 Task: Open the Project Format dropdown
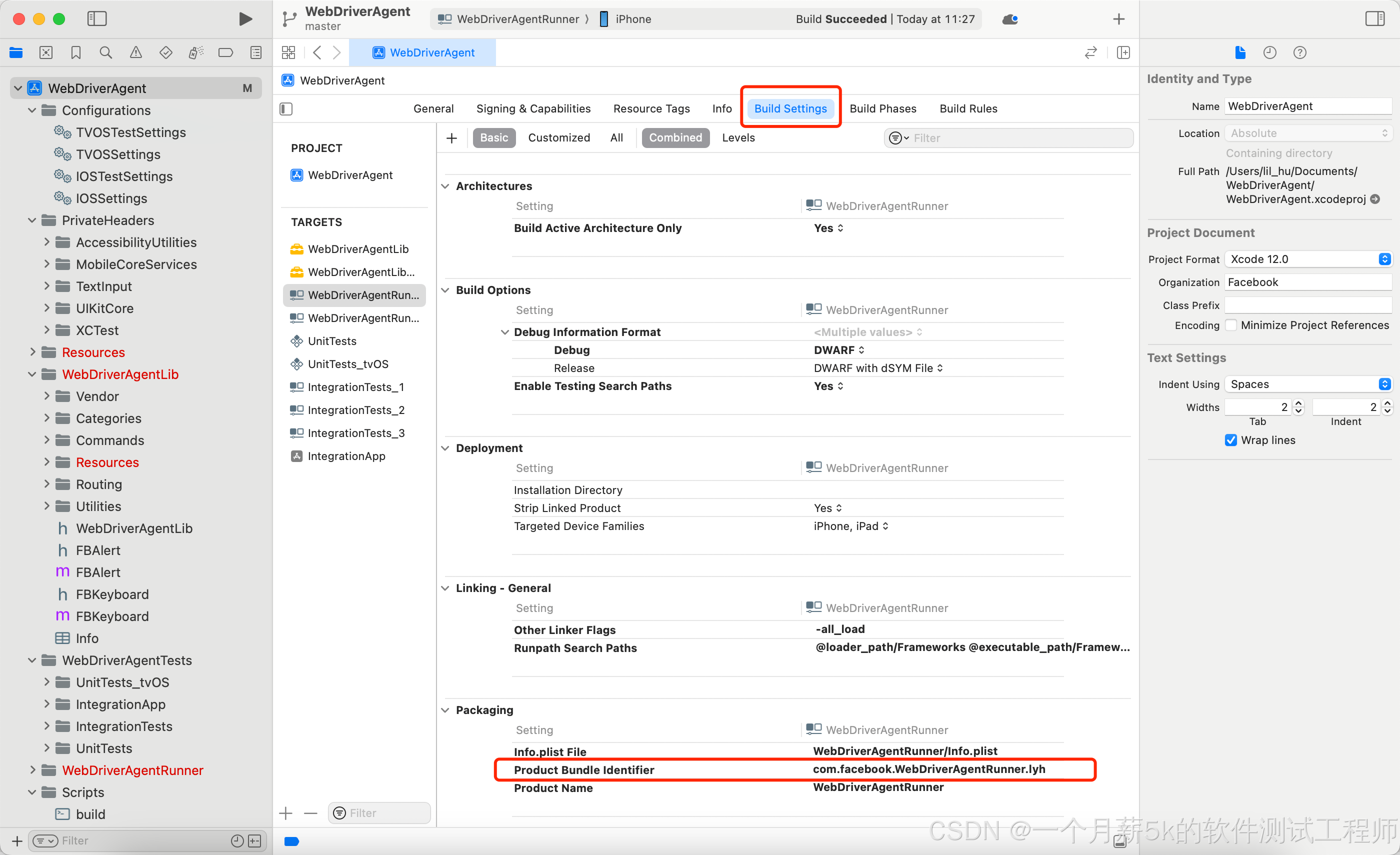click(x=1307, y=259)
